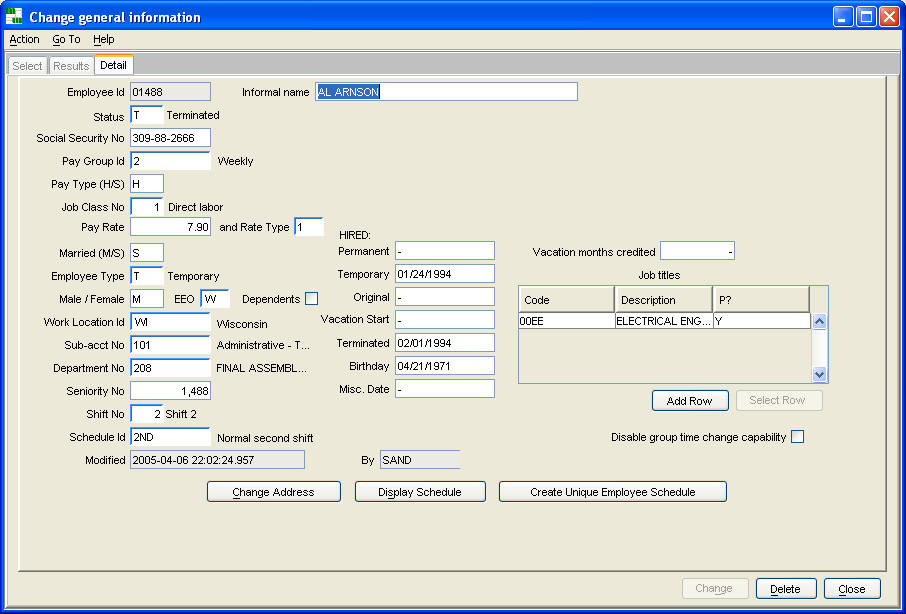Click the Birthday date field
The height and width of the screenshot is (614, 906).
coord(445,365)
